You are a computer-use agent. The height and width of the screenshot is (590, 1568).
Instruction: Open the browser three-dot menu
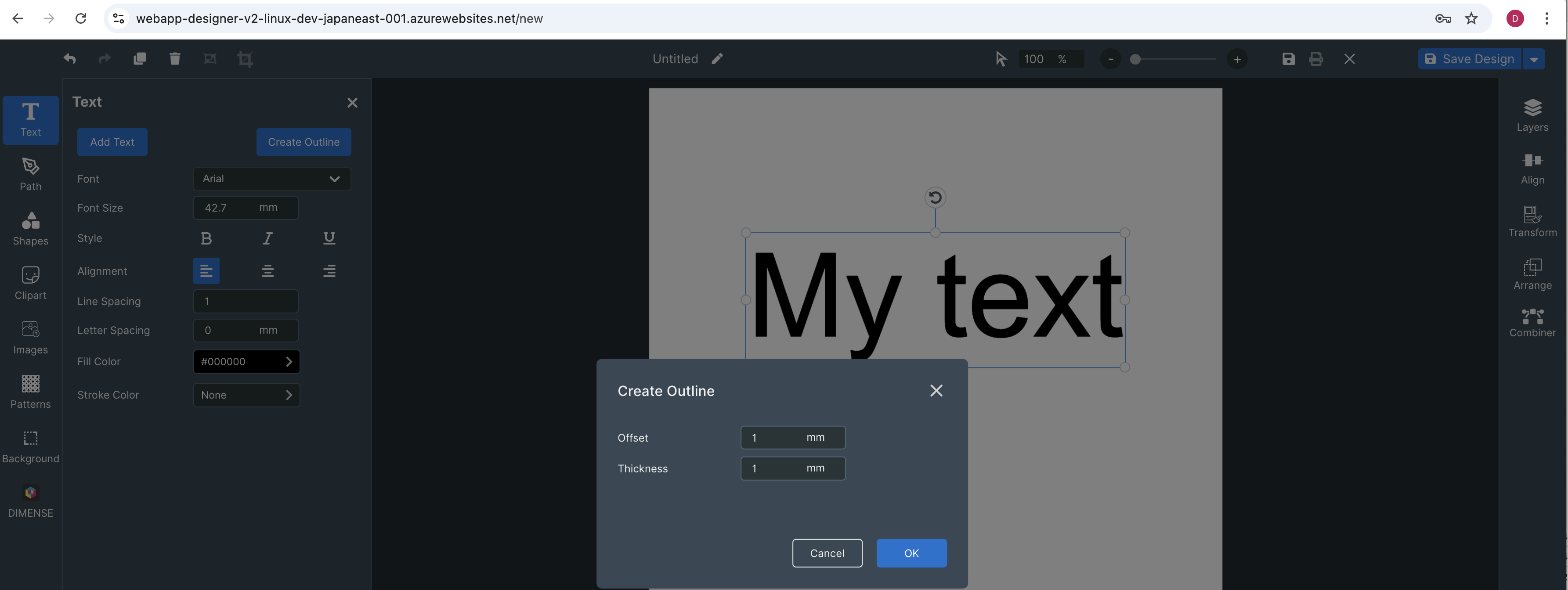point(1546,18)
